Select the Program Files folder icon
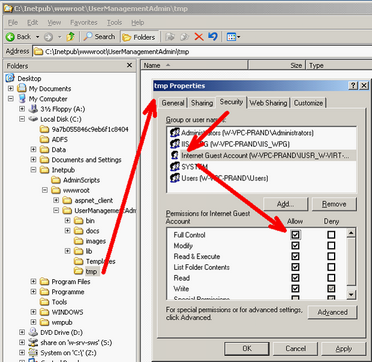The width and height of the screenshot is (372, 362). click(x=44, y=282)
